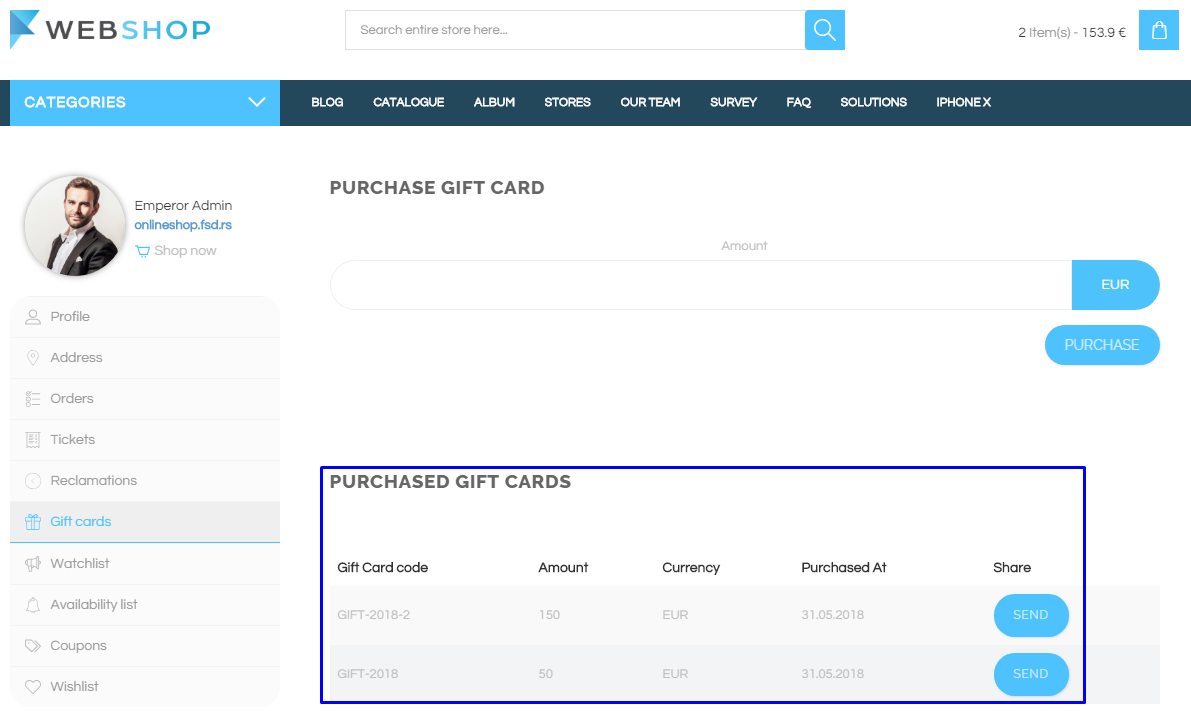Click the Coupons tag icon
The height and width of the screenshot is (711, 1191).
(33, 646)
